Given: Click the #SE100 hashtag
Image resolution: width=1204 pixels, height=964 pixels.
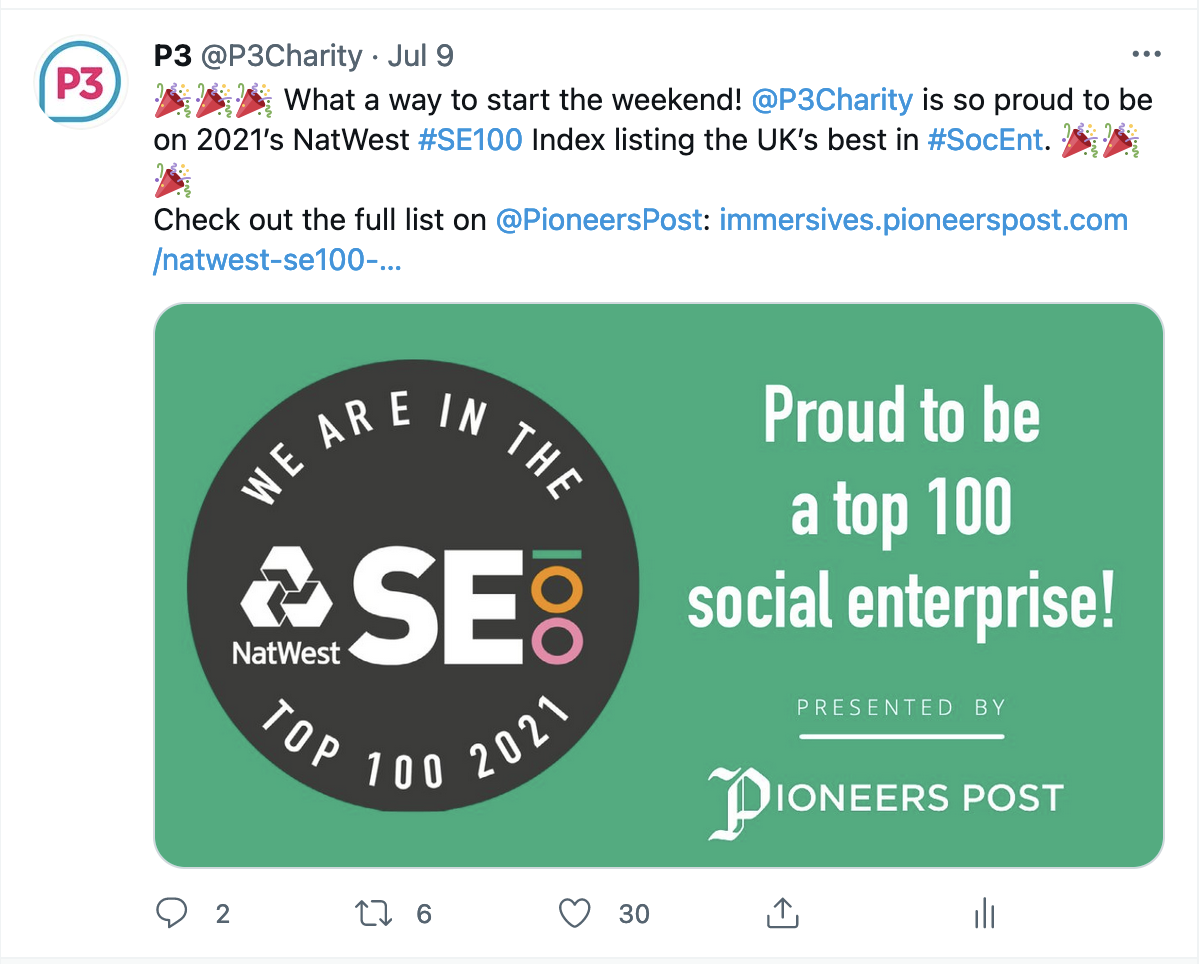Looking at the screenshot, I should tap(469, 139).
